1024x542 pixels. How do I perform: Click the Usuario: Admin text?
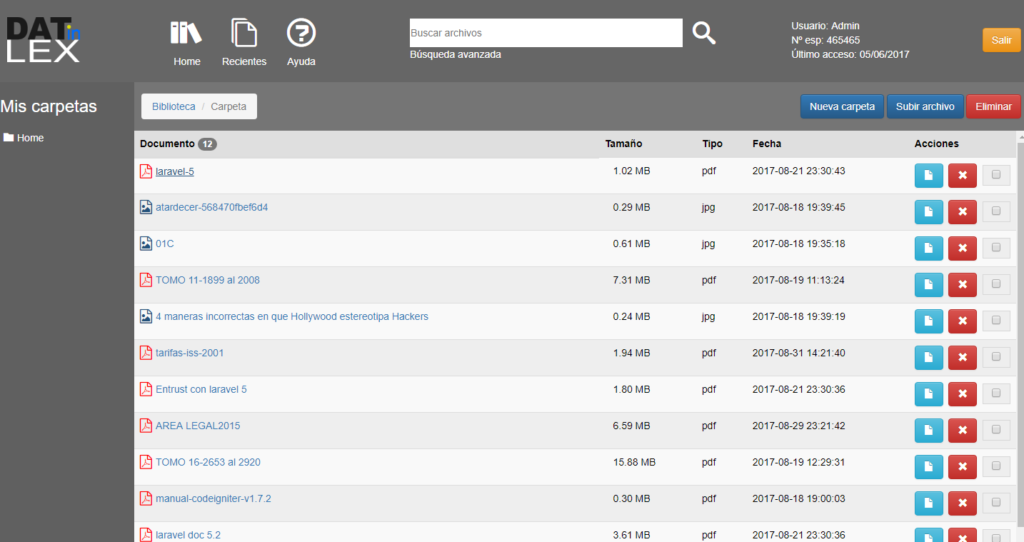[825, 25]
